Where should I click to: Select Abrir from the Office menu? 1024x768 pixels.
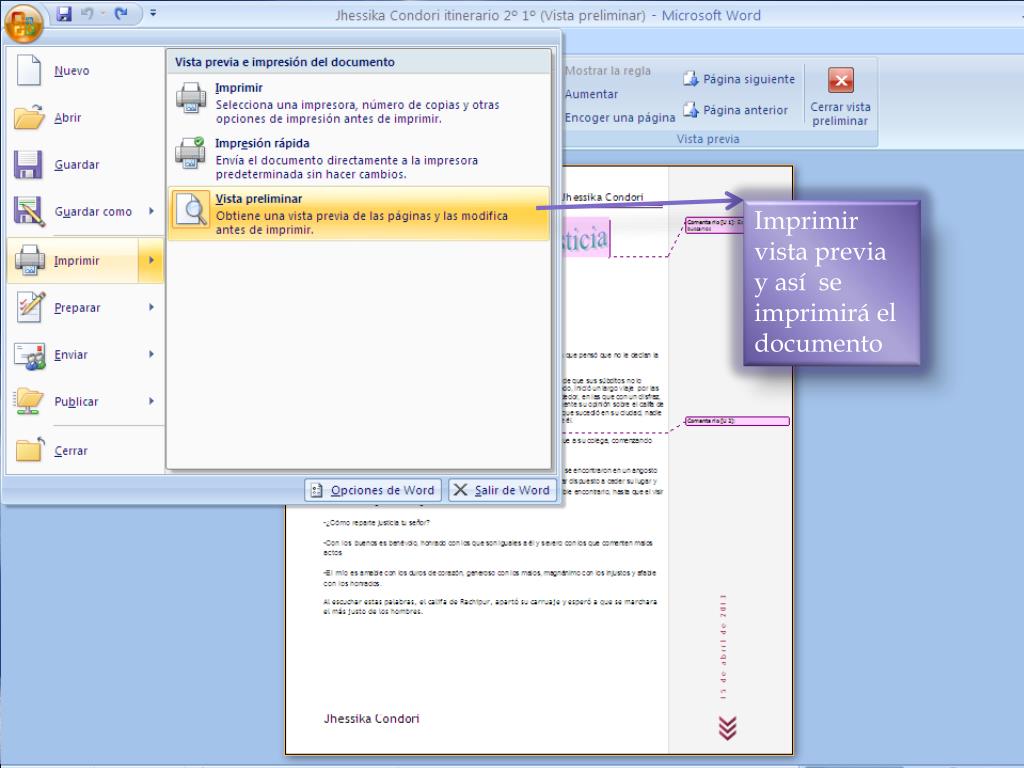click(x=68, y=118)
